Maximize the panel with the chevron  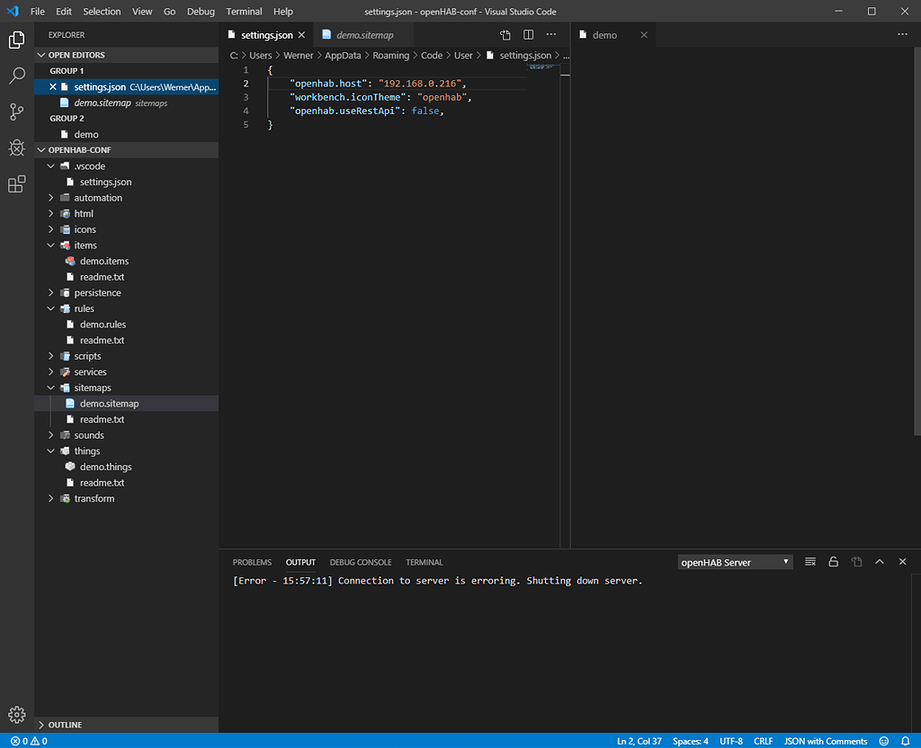pos(879,561)
